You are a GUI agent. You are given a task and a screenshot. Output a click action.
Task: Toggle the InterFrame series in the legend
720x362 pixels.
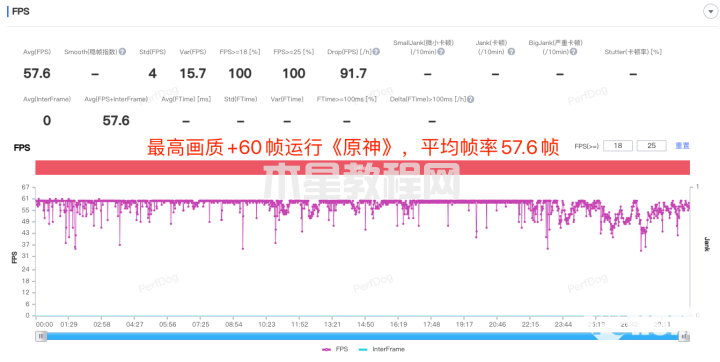(382, 349)
